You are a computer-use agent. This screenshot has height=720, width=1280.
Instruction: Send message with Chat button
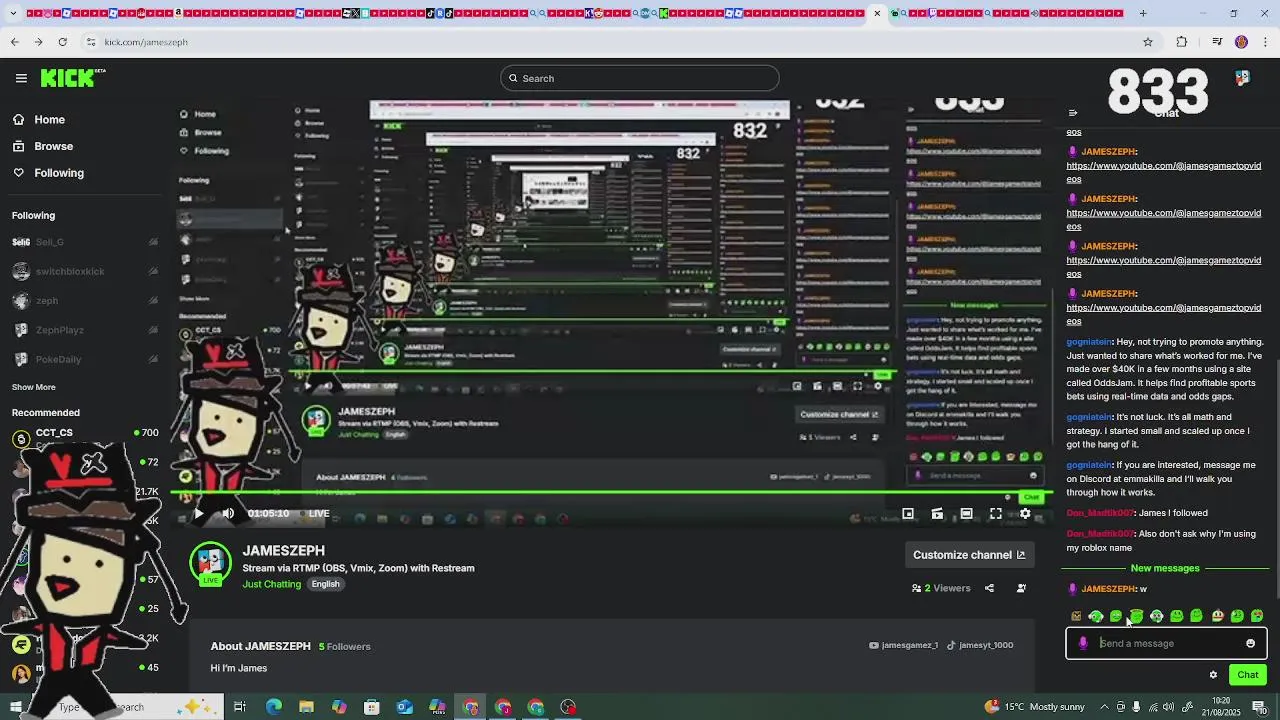1248,675
